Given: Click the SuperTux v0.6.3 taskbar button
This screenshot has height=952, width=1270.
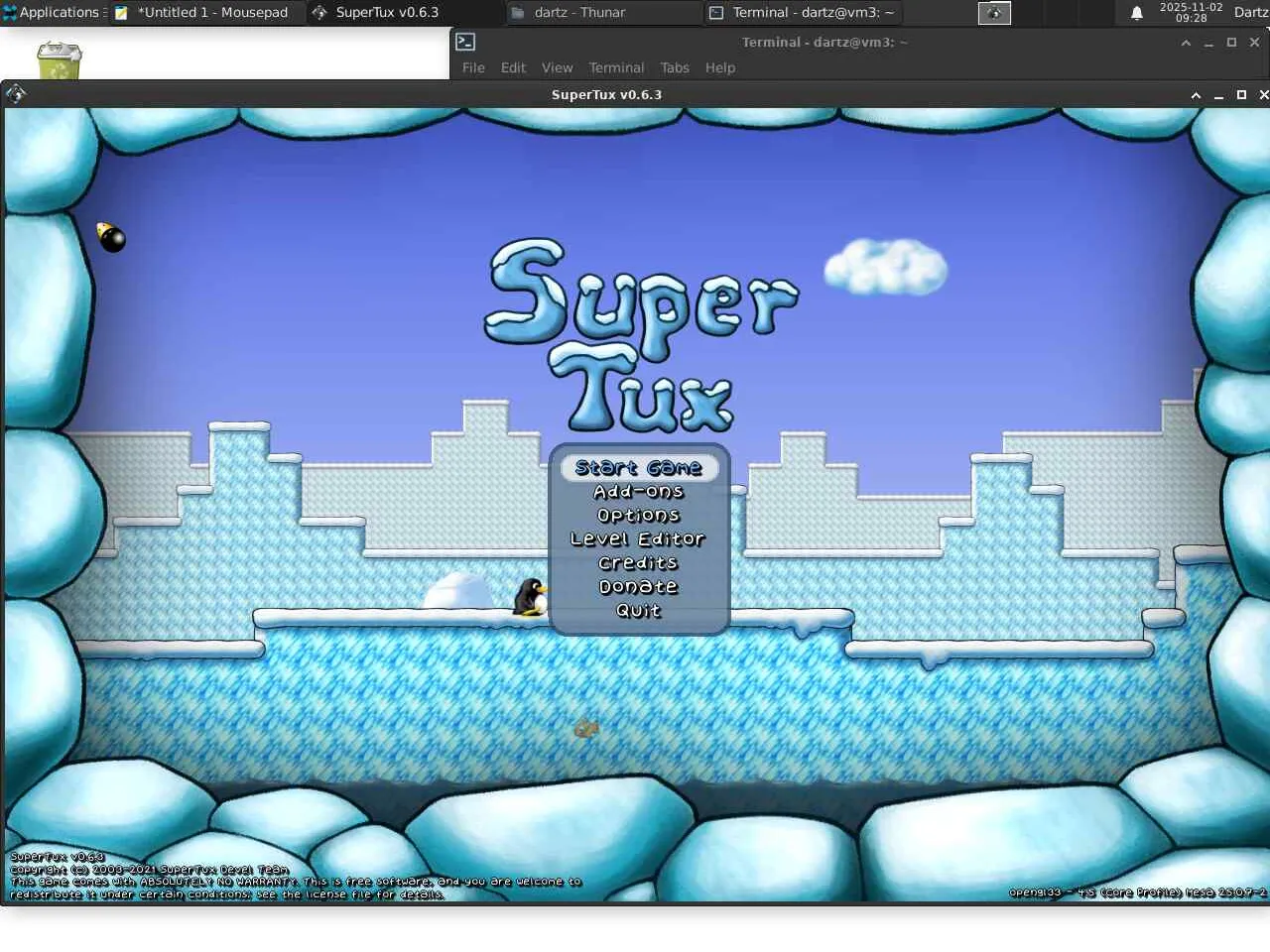Looking at the screenshot, I should click(405, 13).
